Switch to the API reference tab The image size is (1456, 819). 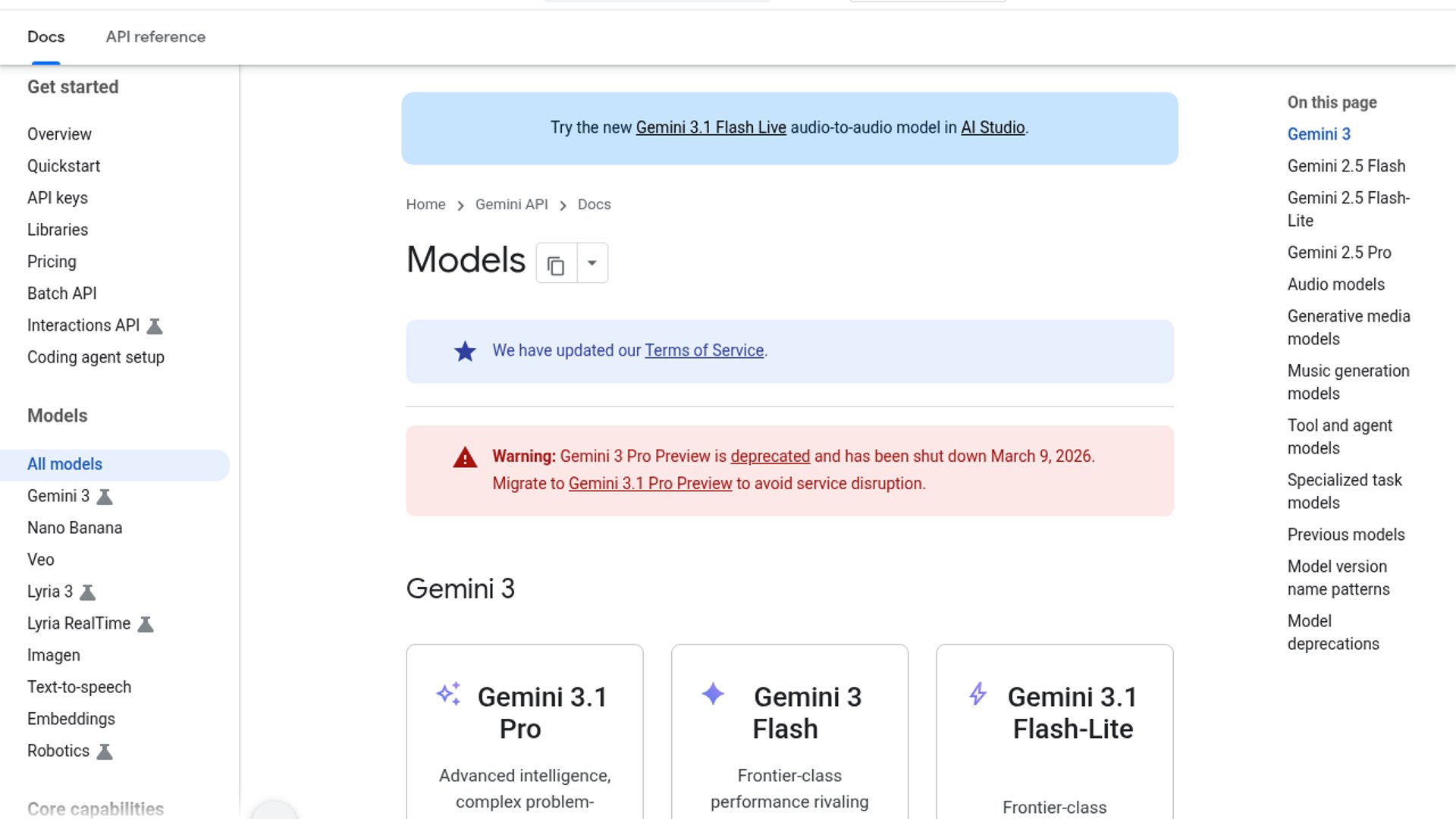click(155, 36)
